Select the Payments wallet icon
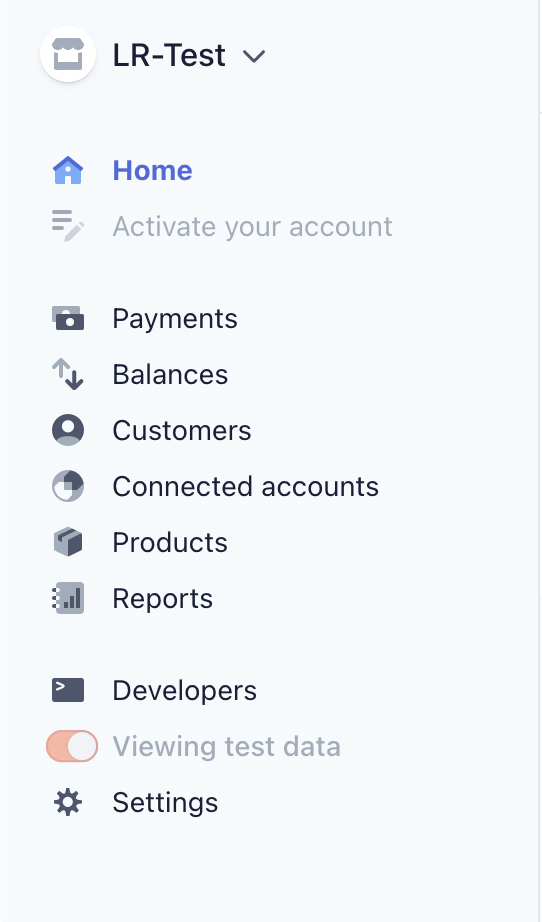 [68, 318]
